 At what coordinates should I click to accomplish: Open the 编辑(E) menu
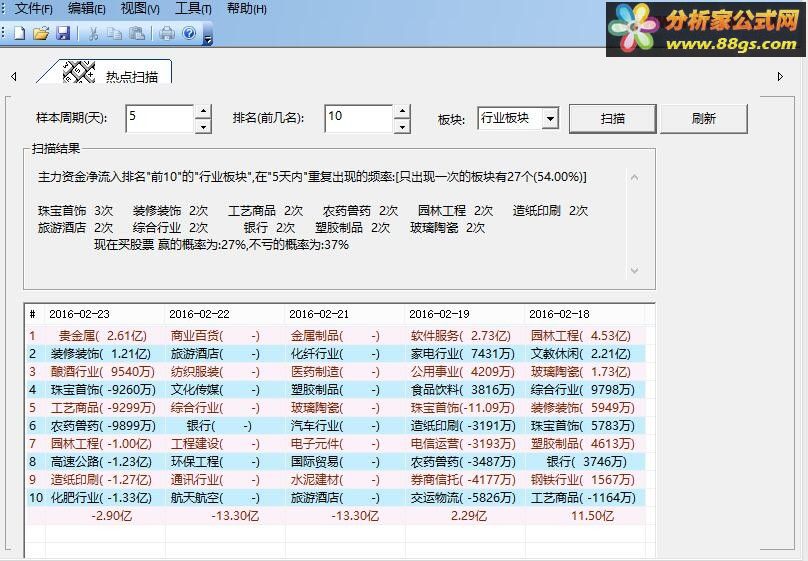pyautogui.click(x=87, y=8)
